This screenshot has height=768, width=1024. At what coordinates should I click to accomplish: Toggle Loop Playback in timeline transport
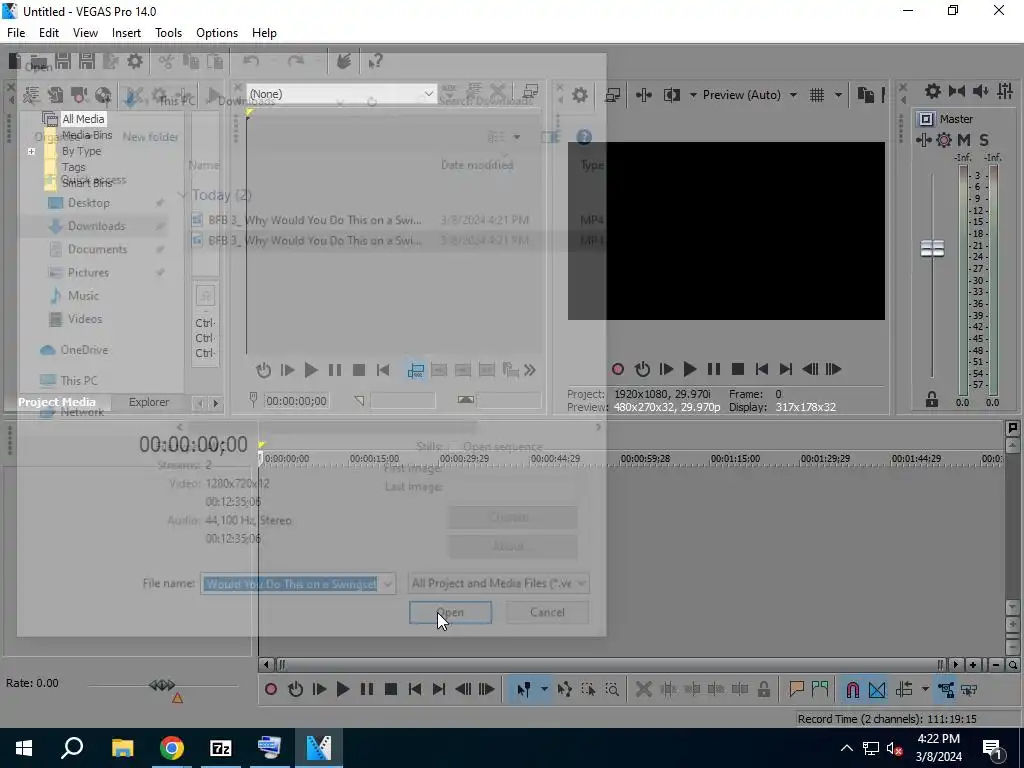(x=295, y=690)
